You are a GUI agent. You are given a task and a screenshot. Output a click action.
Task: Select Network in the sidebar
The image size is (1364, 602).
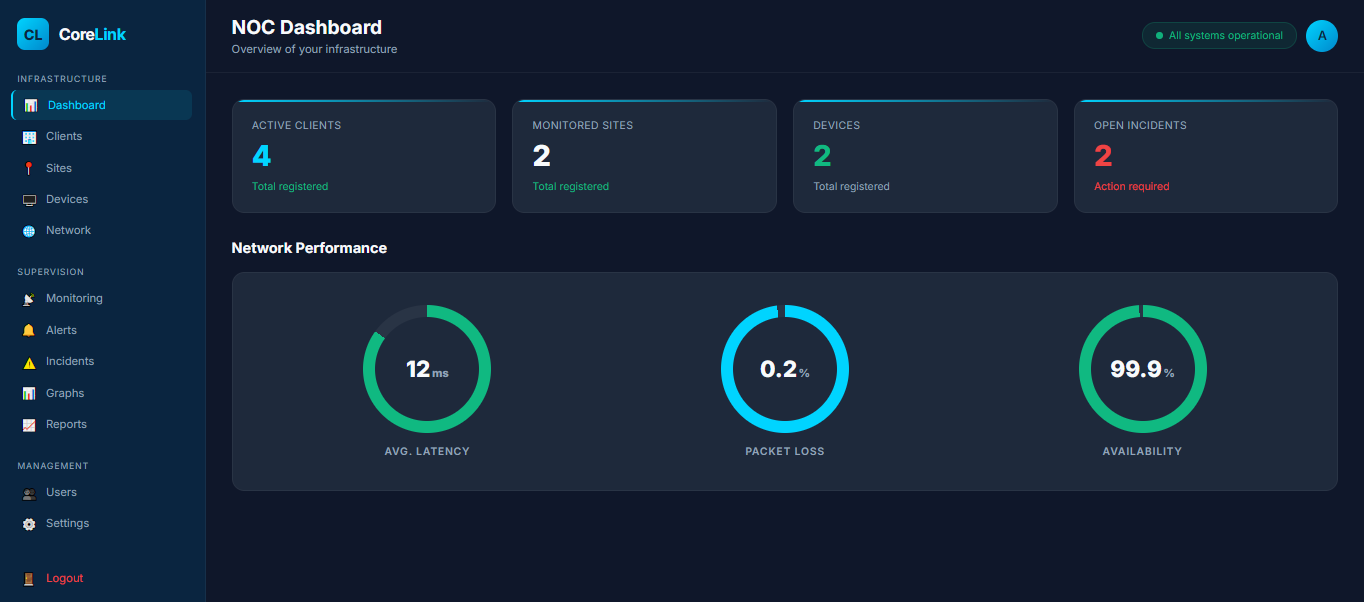[x=102, y=230]
